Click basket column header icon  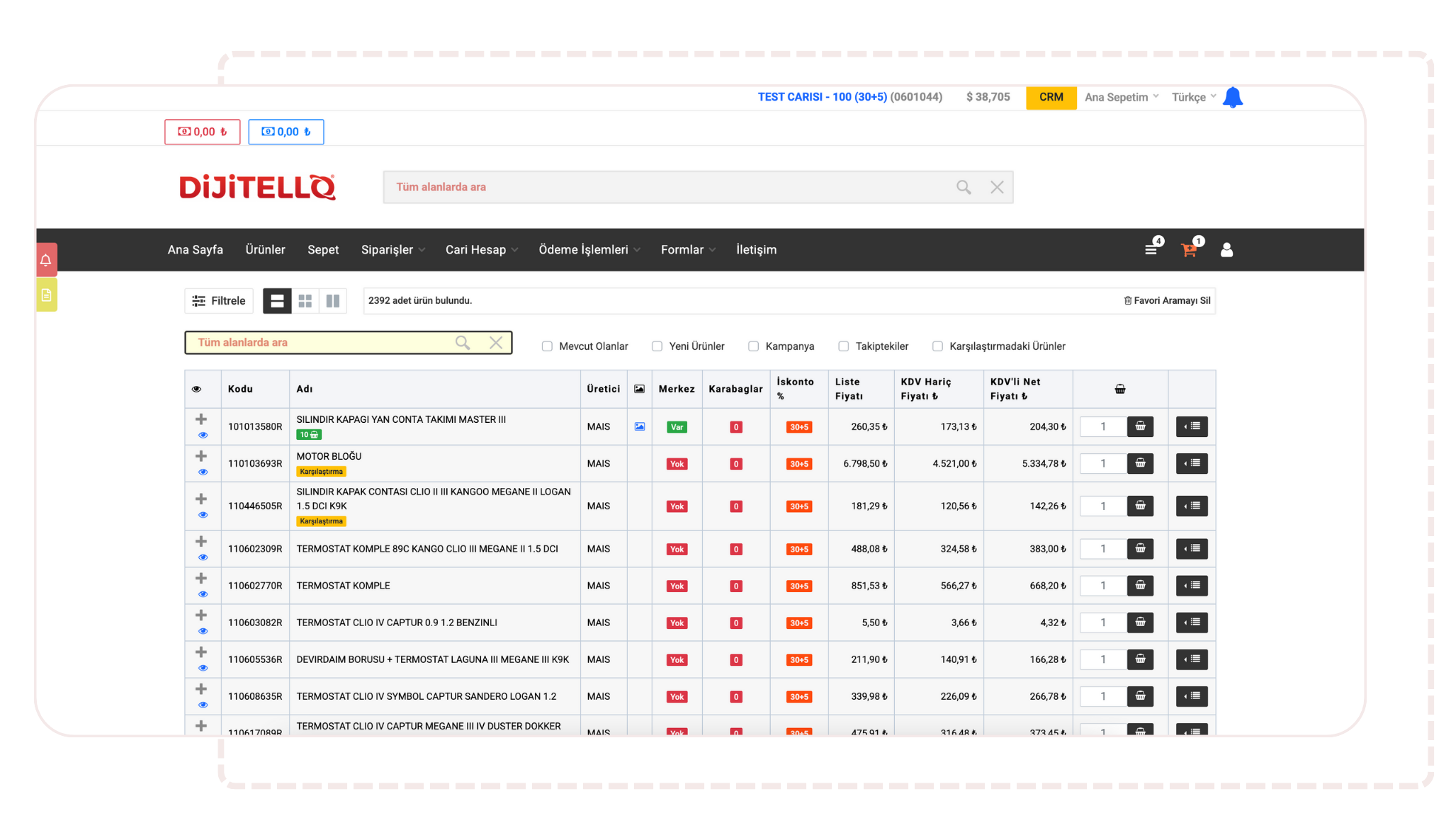1120,389
